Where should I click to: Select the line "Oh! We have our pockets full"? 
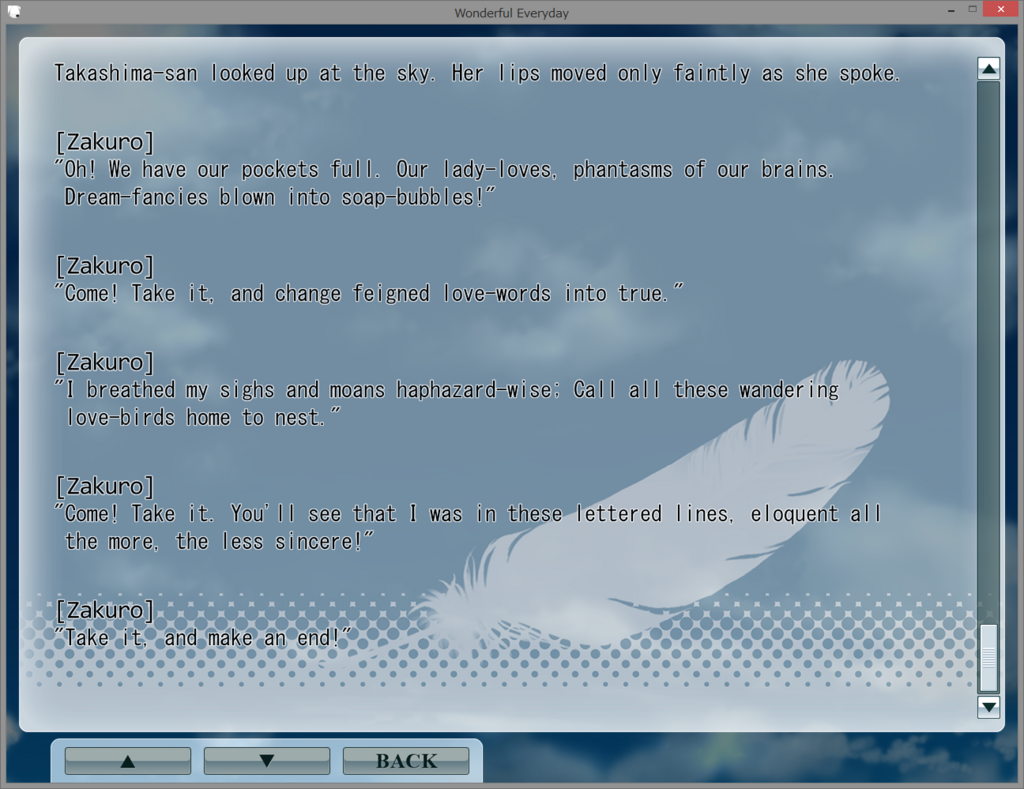pos(444,184)
